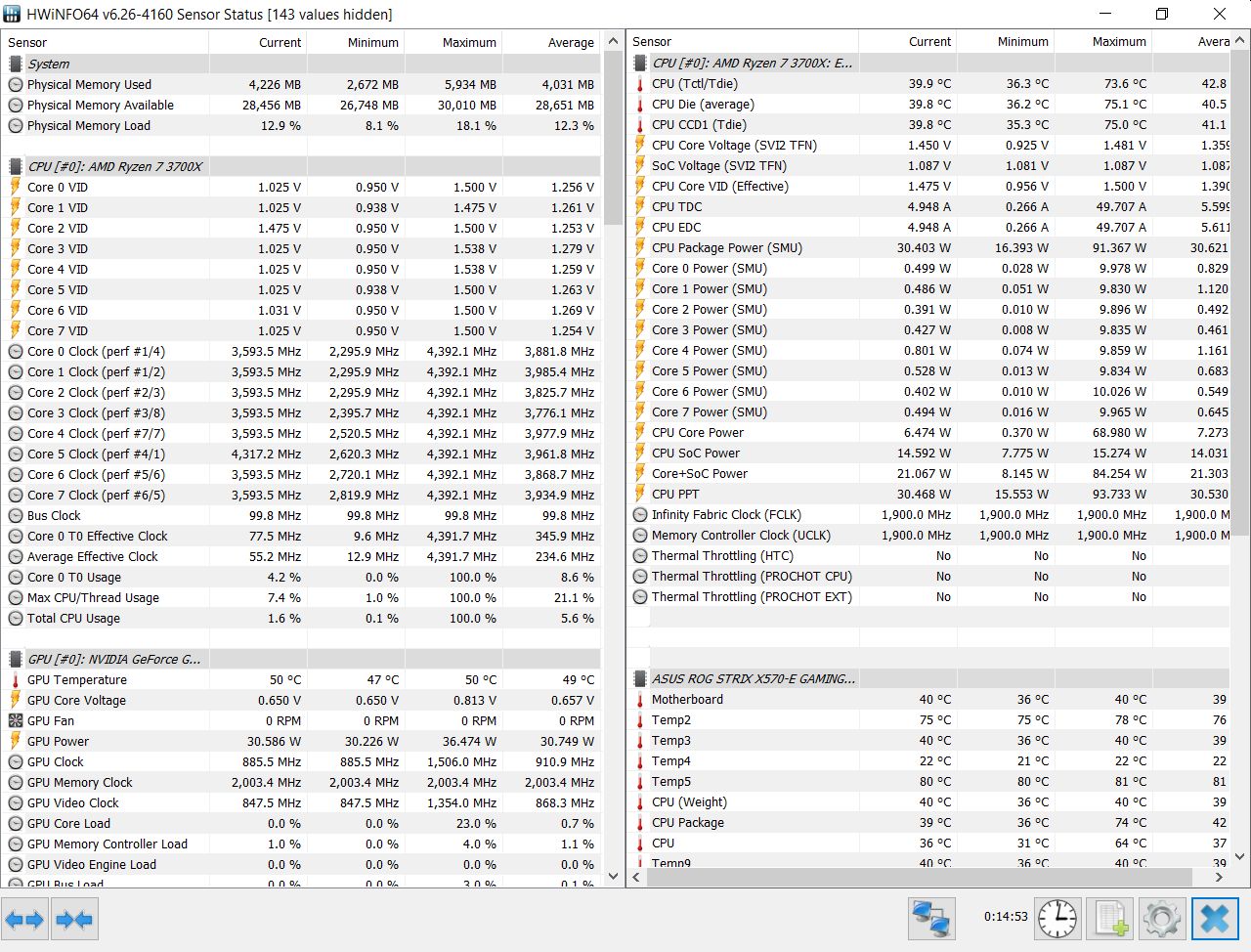Select the Average Effective Clock row
The width and height of the screenshot is (1251, 952).
pos(301,556)
